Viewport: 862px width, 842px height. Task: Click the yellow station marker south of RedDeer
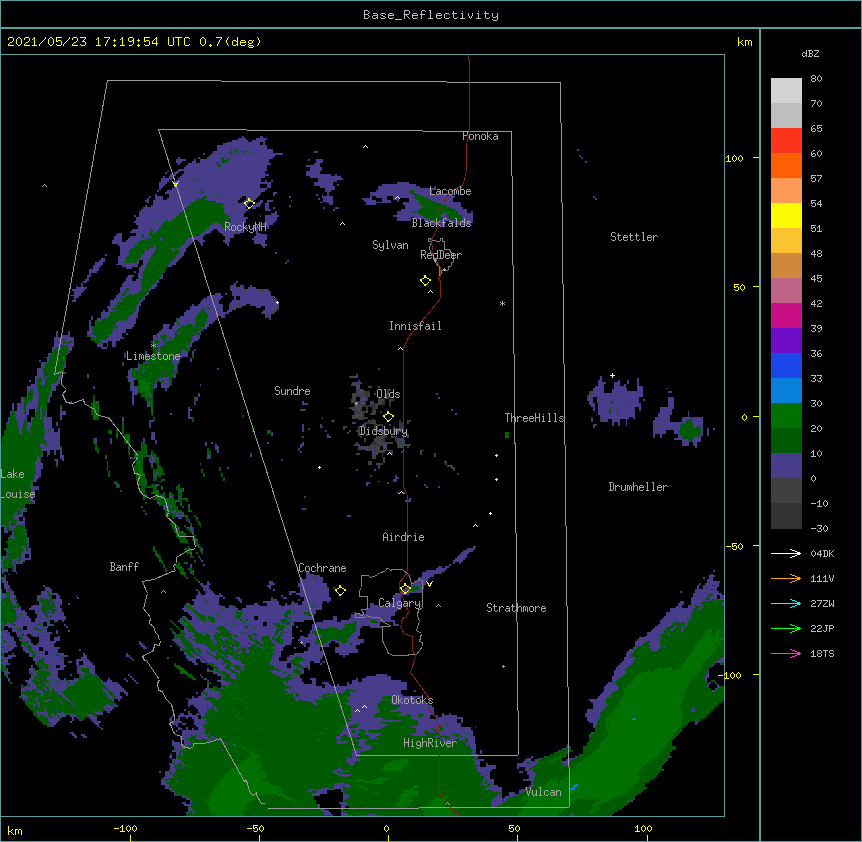425,281
